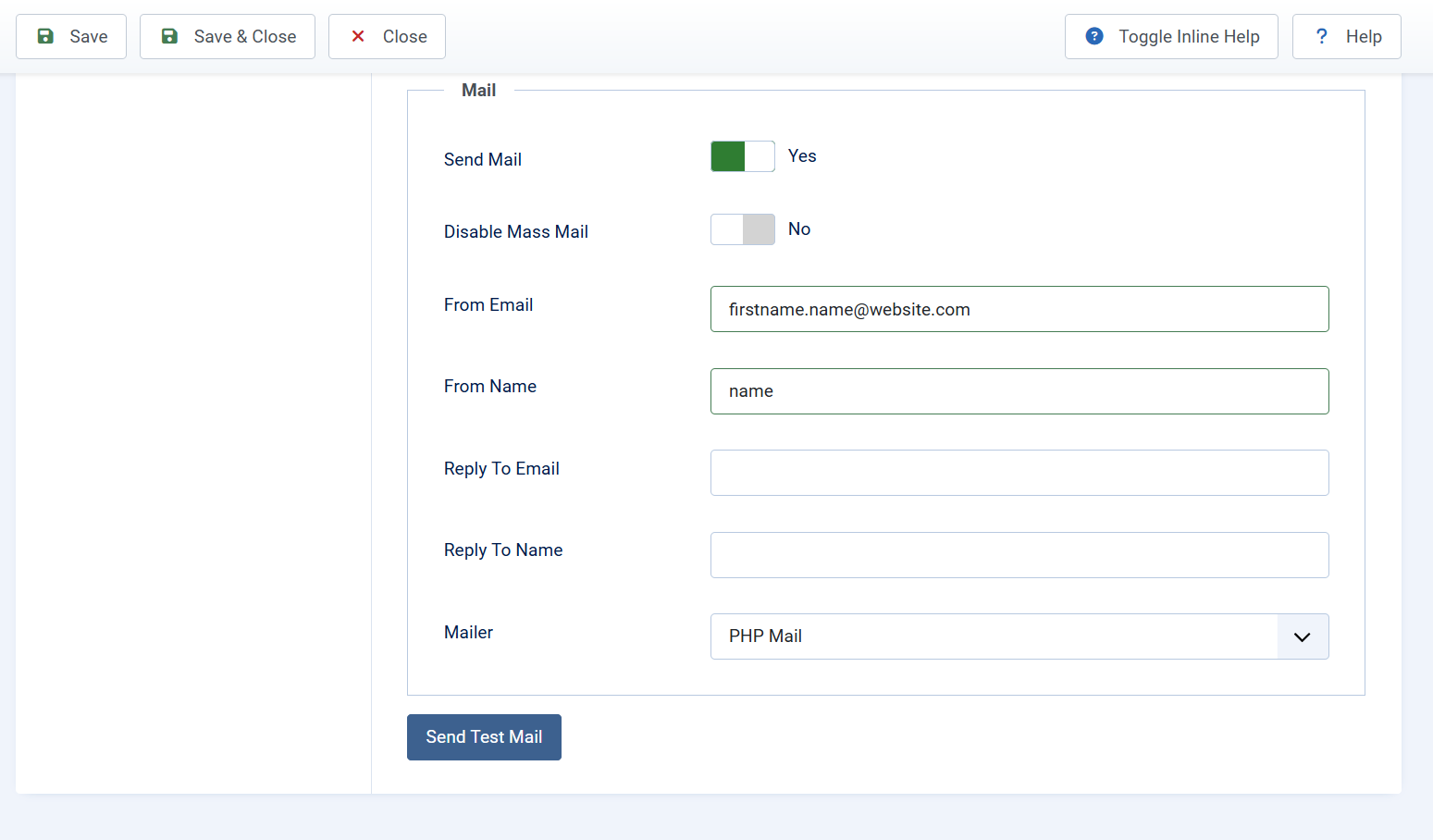1433x840 pixels.
Task: Click the Reply To Name label
Action: click(502, 550)
